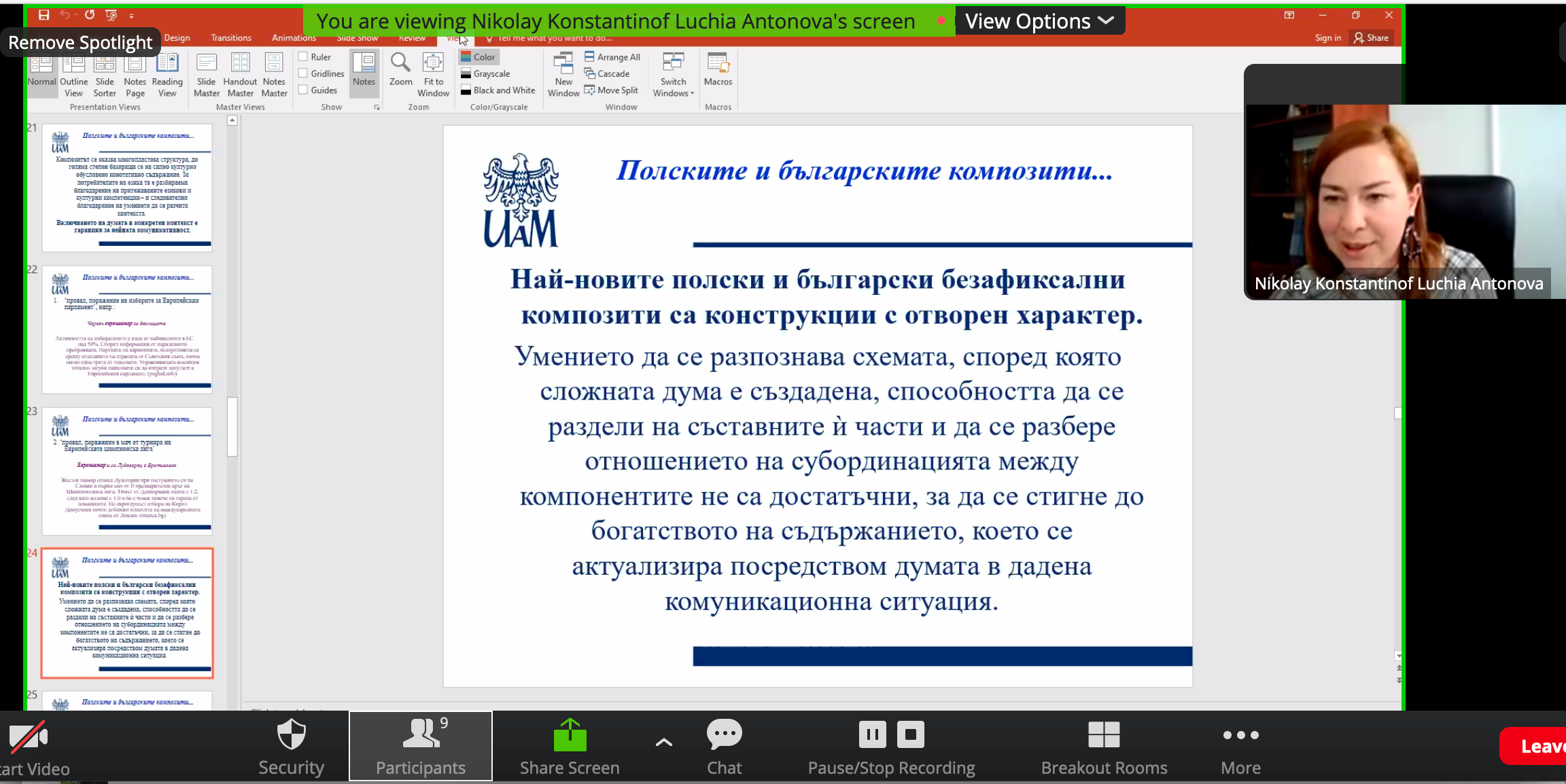The image size is (1566, 784).
Task: Expand Share Screen options chevron
Action: [663, 743]
